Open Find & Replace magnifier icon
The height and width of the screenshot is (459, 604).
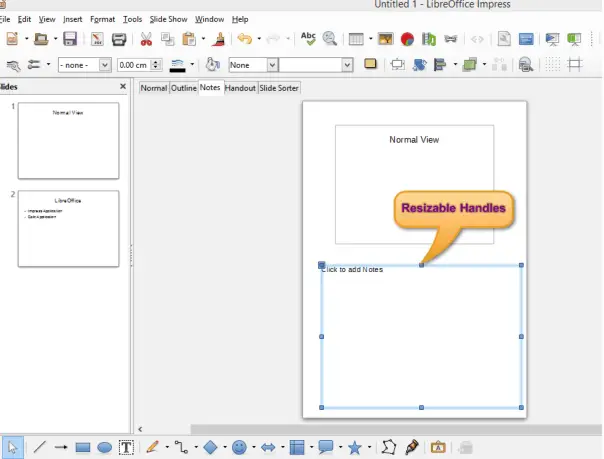coord(330,39)
